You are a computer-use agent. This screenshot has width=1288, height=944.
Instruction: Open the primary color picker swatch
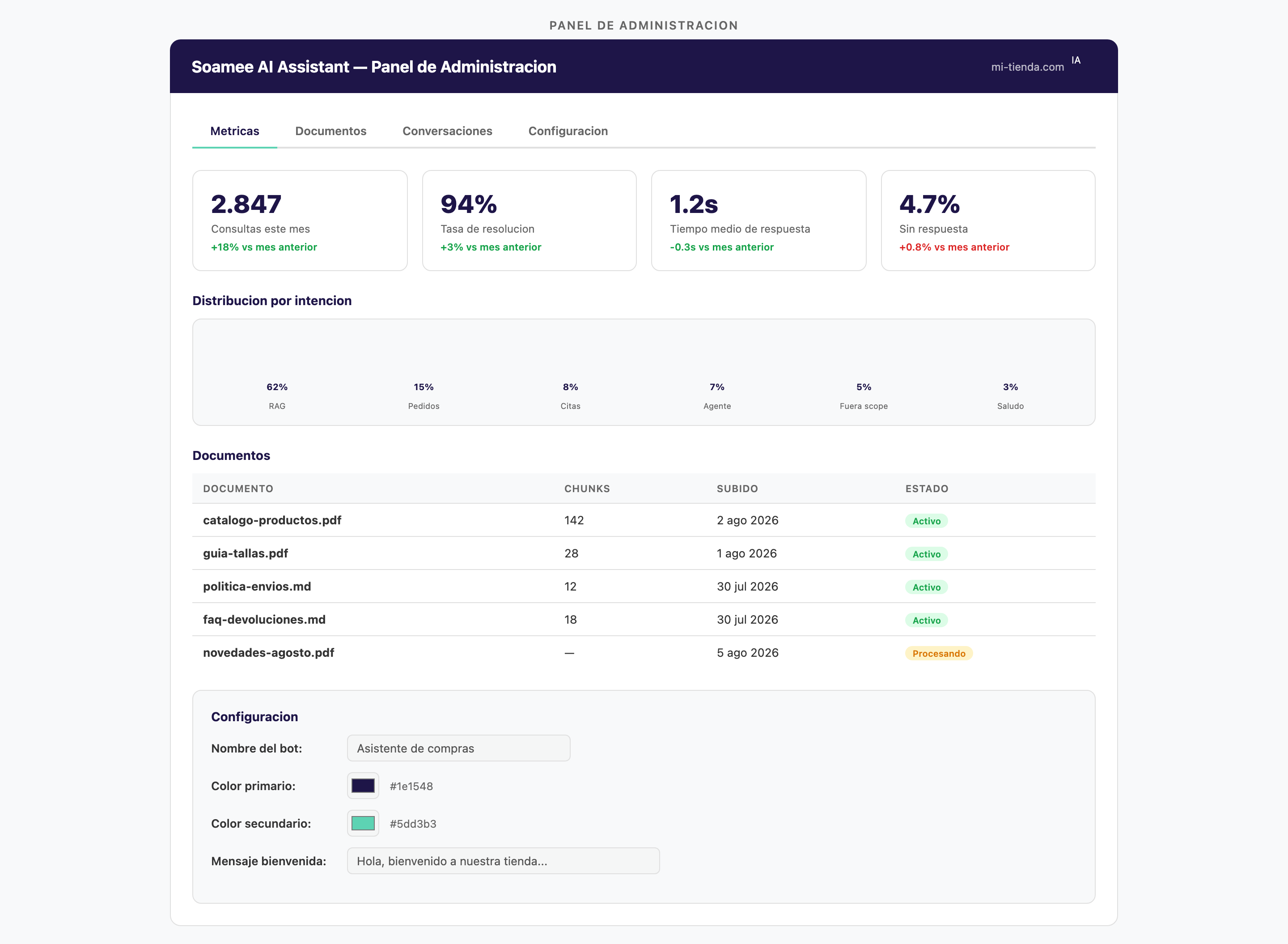[x=363, y=786]
